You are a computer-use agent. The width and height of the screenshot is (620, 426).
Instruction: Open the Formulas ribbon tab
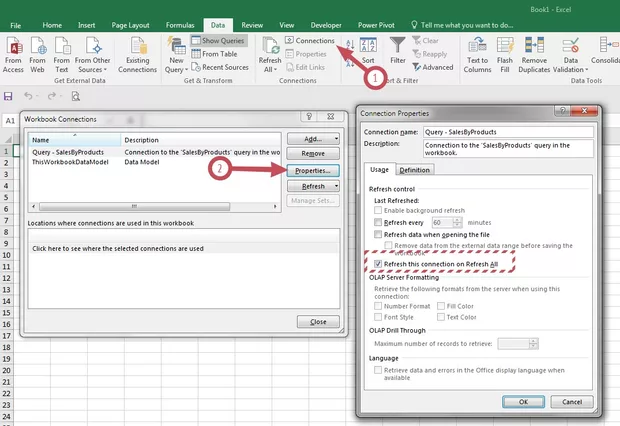180,22
